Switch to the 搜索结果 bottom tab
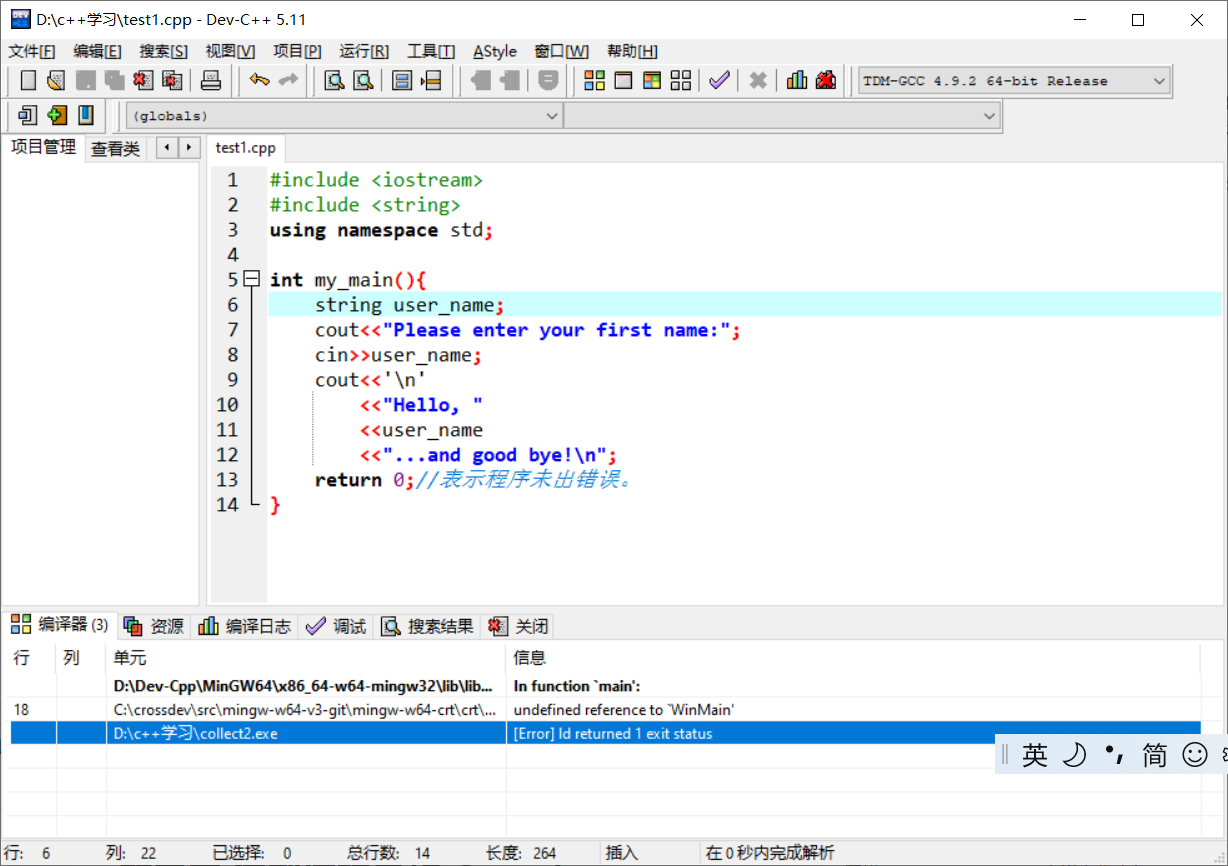The image size is (1228, 866). (427, 627)
